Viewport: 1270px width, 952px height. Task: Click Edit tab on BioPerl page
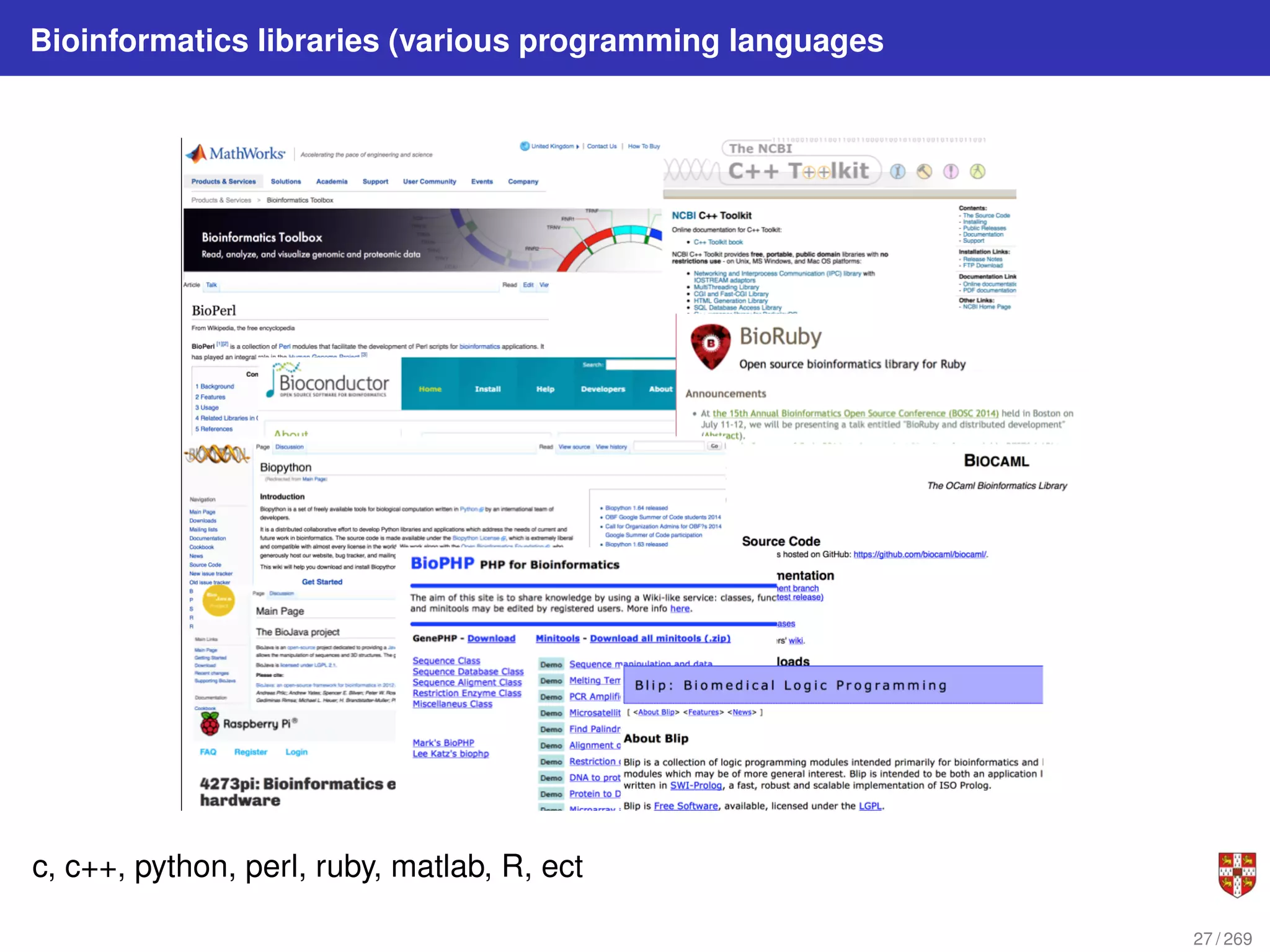coord(528,285)
